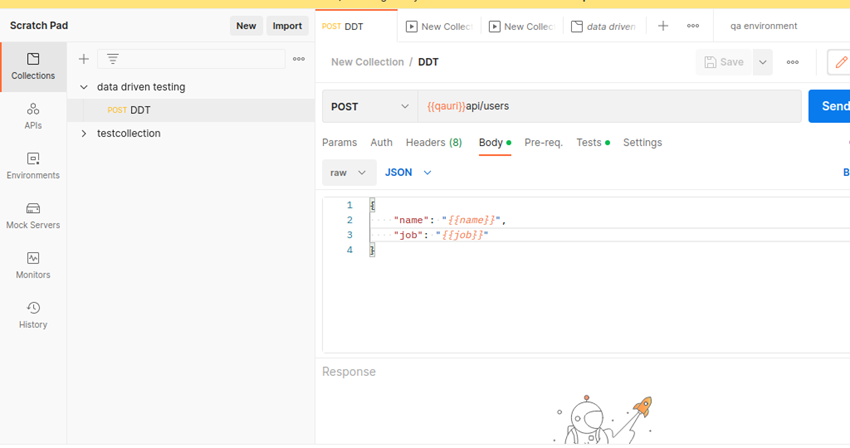Open the APIs sidebar section

click(x=33, y=116)
